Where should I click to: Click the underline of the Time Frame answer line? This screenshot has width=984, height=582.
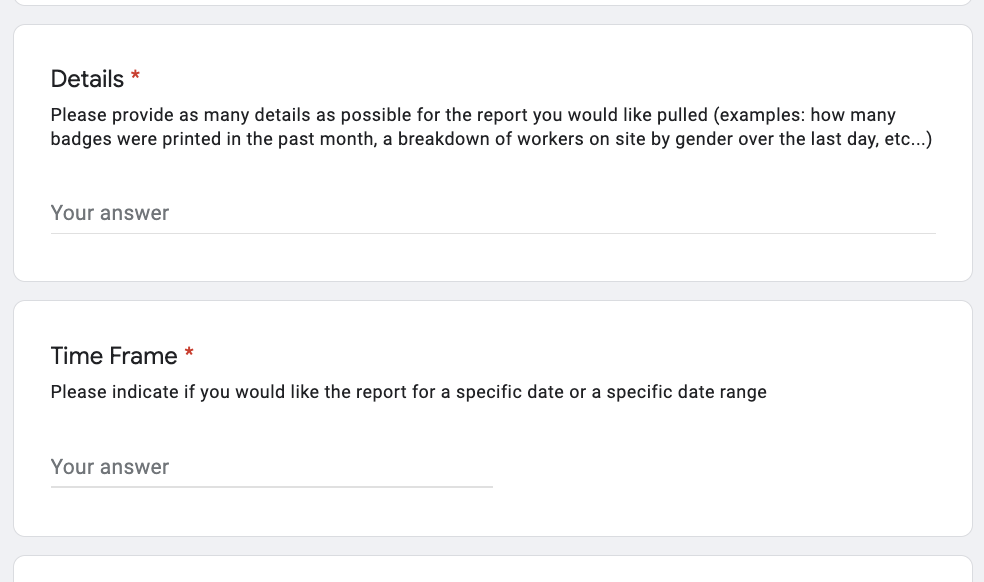click(x=270, y=484)
